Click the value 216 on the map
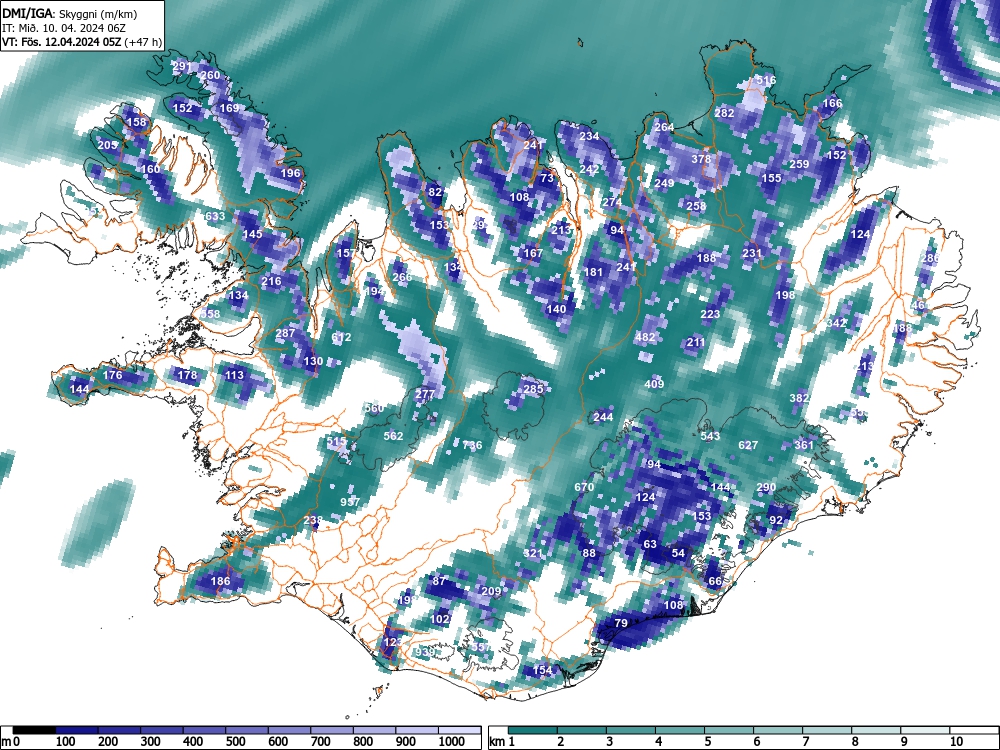Screen dimensions: 1000x750 pyautogui.click(x=271, y=281)
